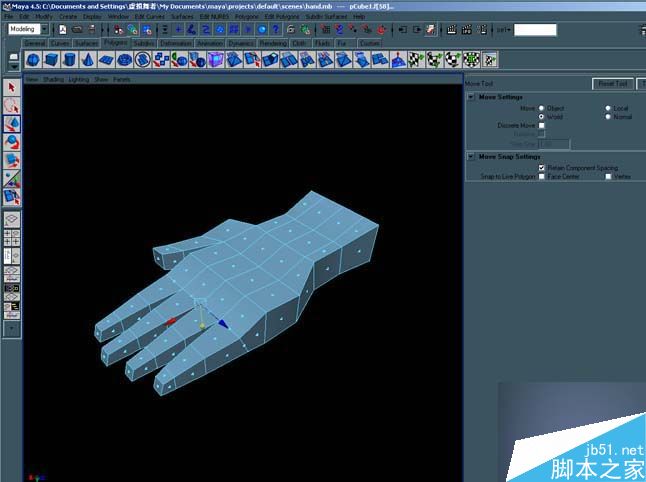This screenshot has height=482, width=646.
Task: Enable Vertex snap checkbox
Action: (608, 176)
